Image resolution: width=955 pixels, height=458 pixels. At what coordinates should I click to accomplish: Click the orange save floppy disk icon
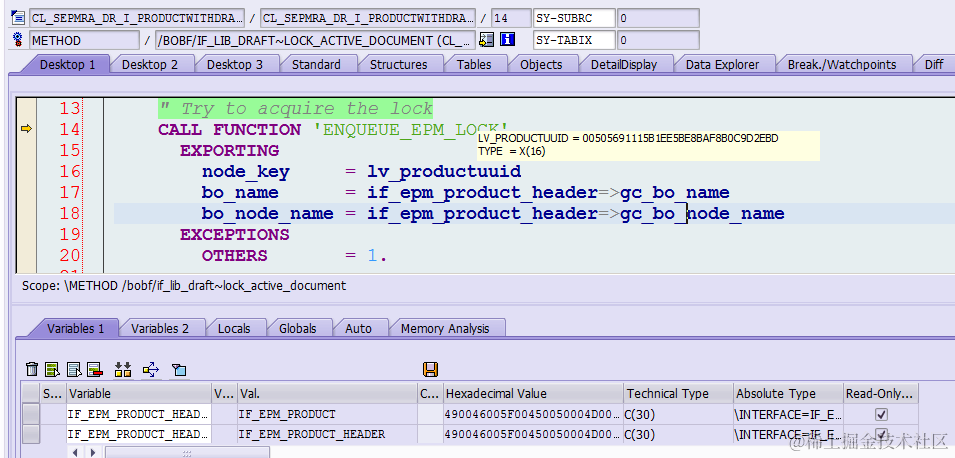(430, 369)
